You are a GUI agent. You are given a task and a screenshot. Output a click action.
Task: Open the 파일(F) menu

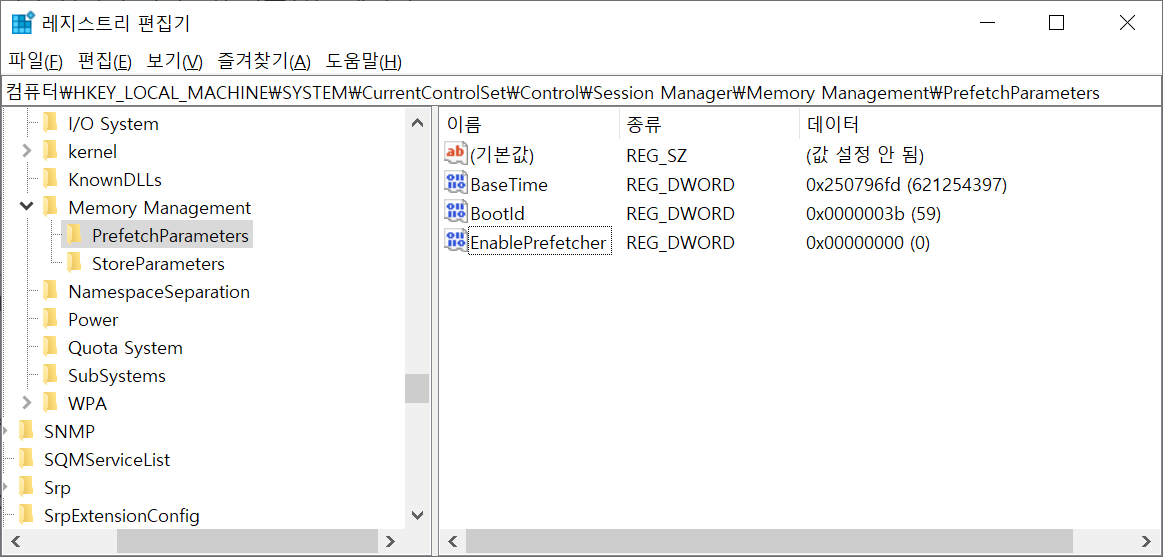[x=35, y=62]
